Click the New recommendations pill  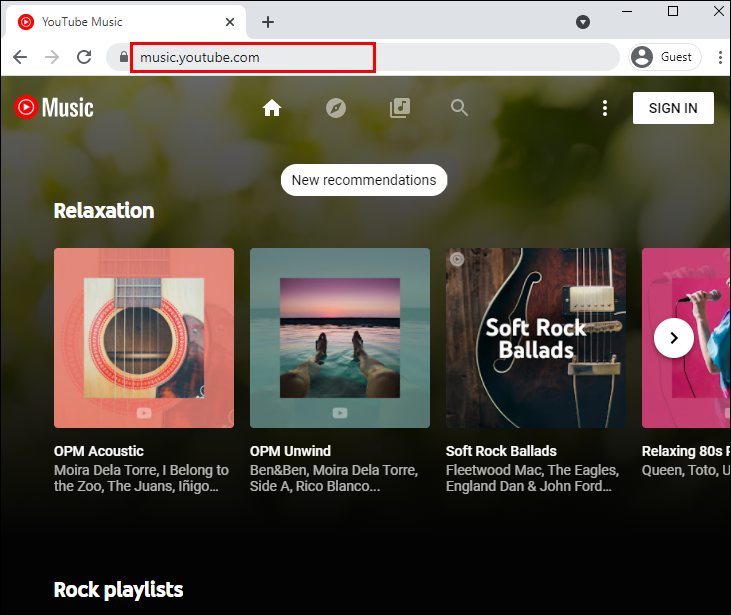364,180
